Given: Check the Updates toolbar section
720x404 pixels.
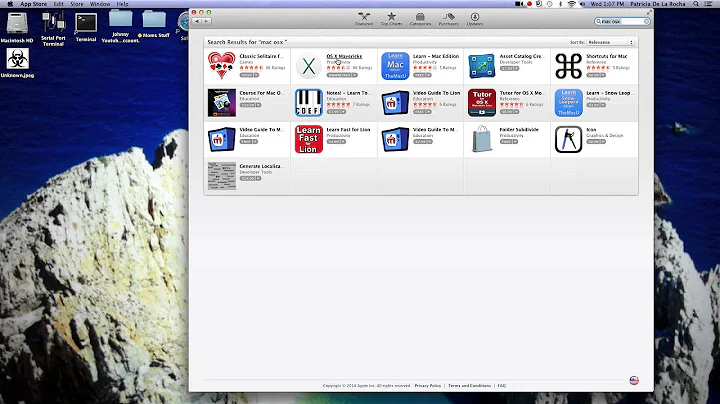Looking at the screenshot, I should 475,19.
